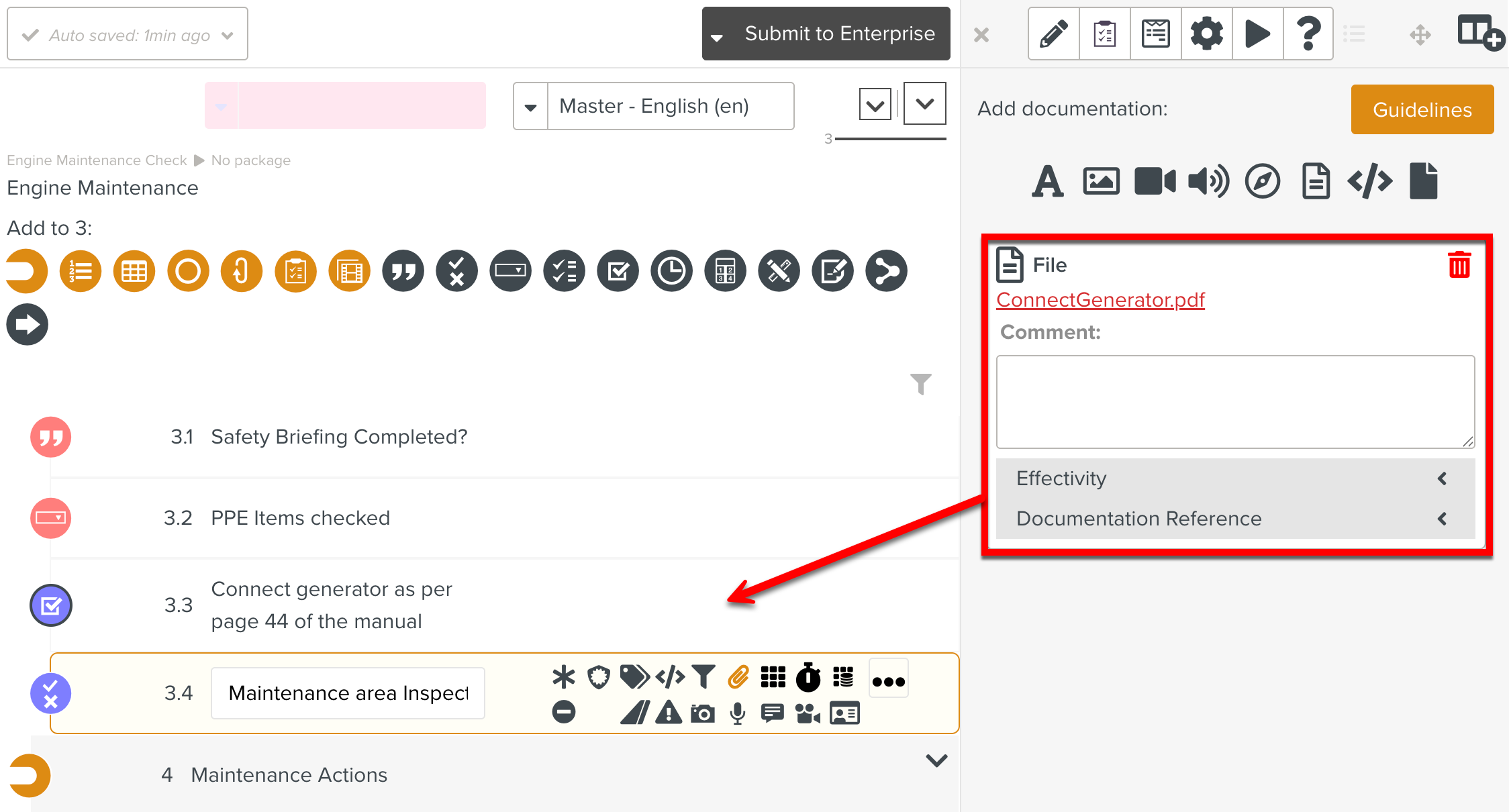Click the stopwatch icon on step 3.4
This screenshot has height=812, width=1509.
(809, 678)
